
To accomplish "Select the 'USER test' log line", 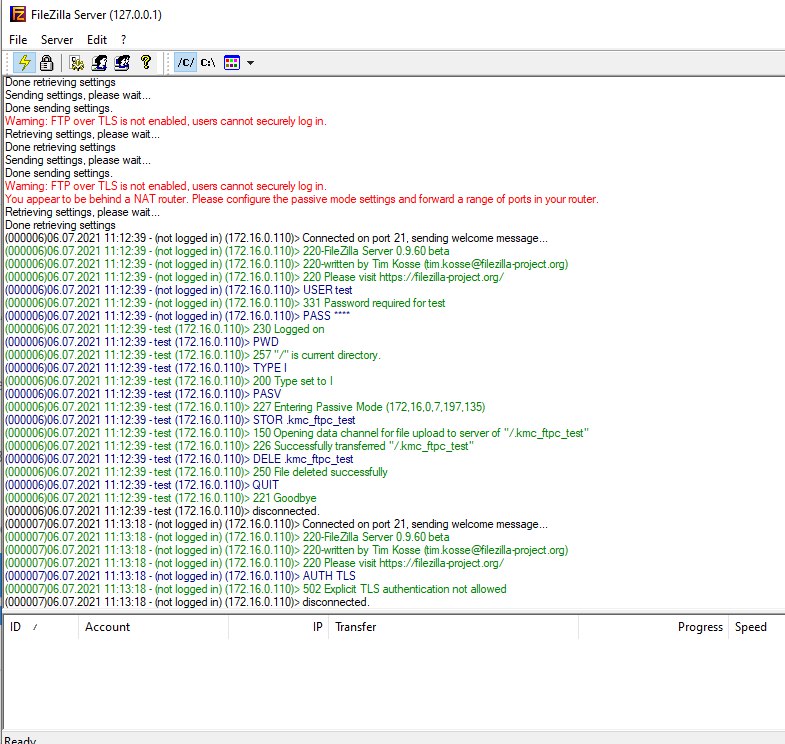I will tap(178, 290).
